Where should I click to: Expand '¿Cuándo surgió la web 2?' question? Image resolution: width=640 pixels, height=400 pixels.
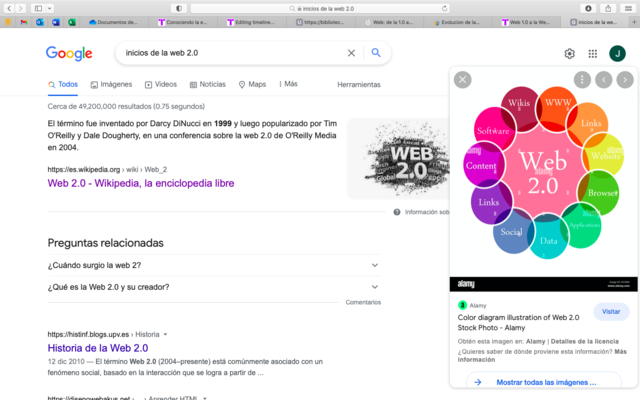(x=214, y=265)
